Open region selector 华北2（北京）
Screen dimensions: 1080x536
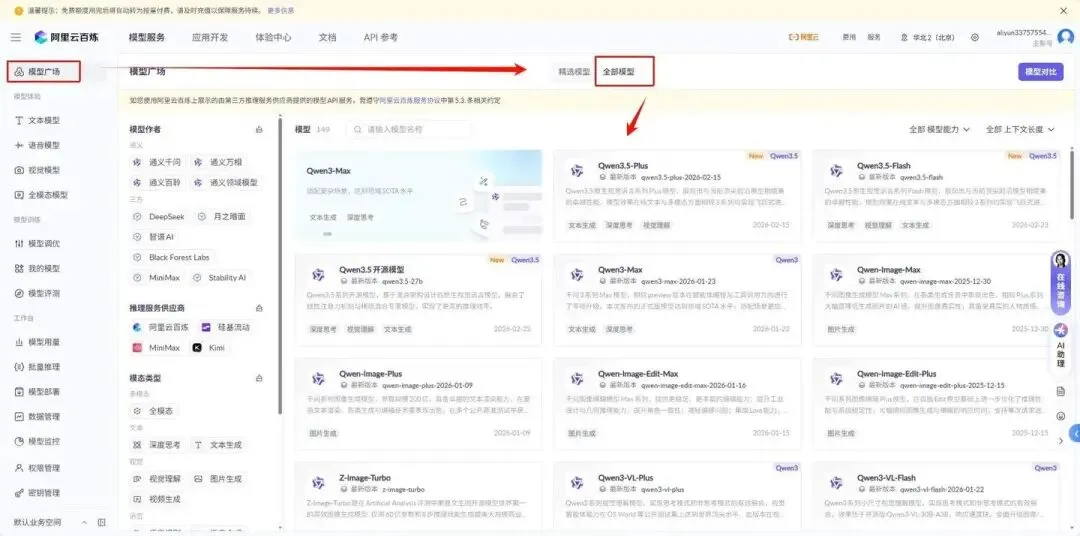click(x=927, y=37)
